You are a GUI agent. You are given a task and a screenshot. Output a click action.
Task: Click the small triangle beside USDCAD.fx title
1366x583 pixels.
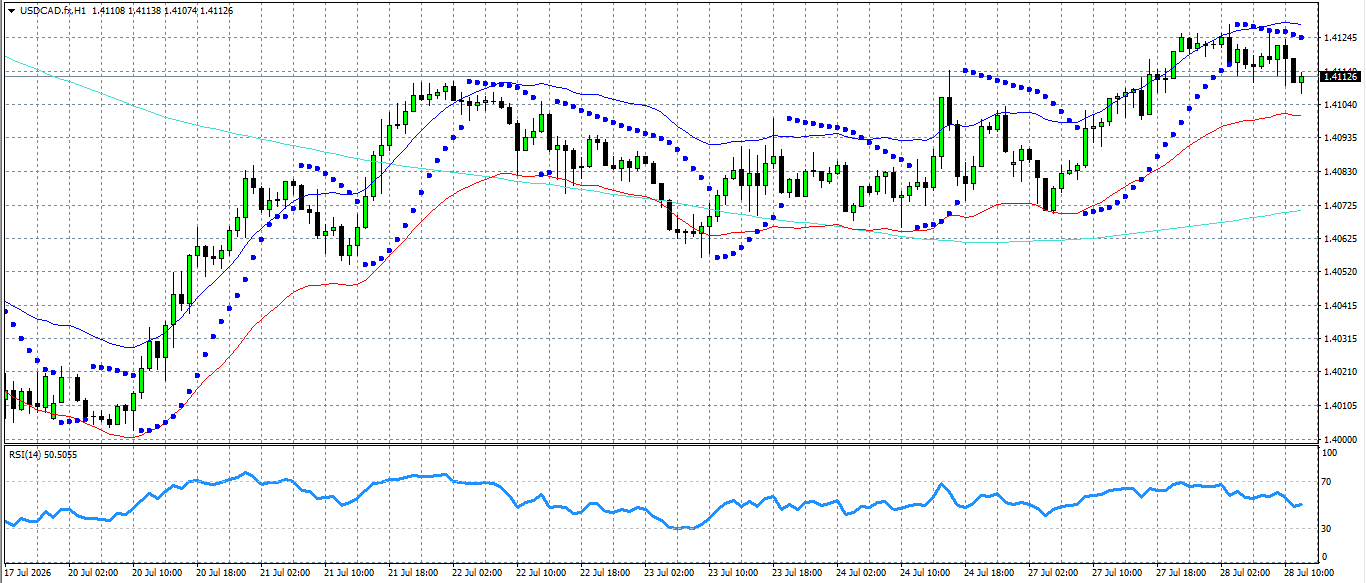(11, 10)
